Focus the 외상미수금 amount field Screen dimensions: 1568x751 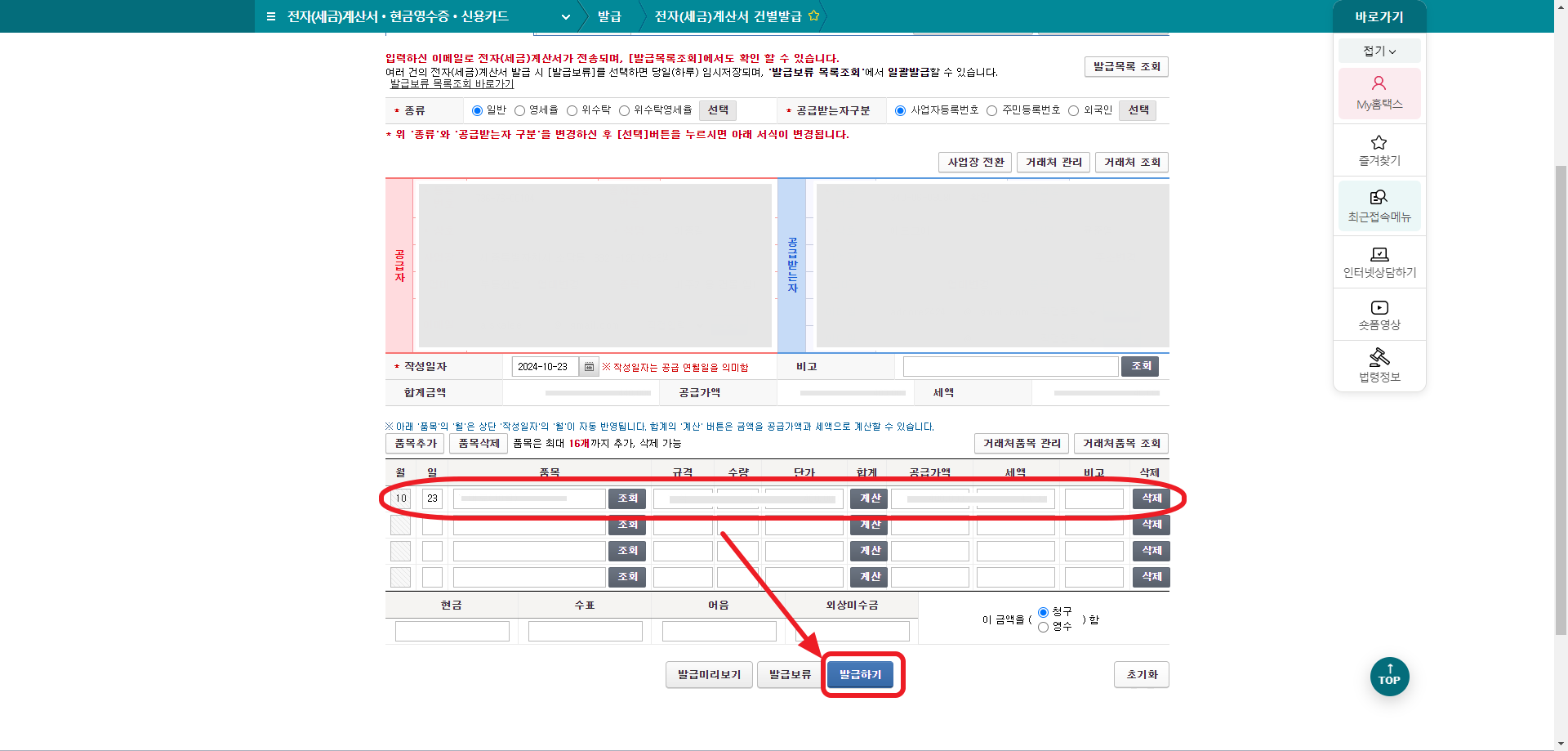(x=852, y=631)
